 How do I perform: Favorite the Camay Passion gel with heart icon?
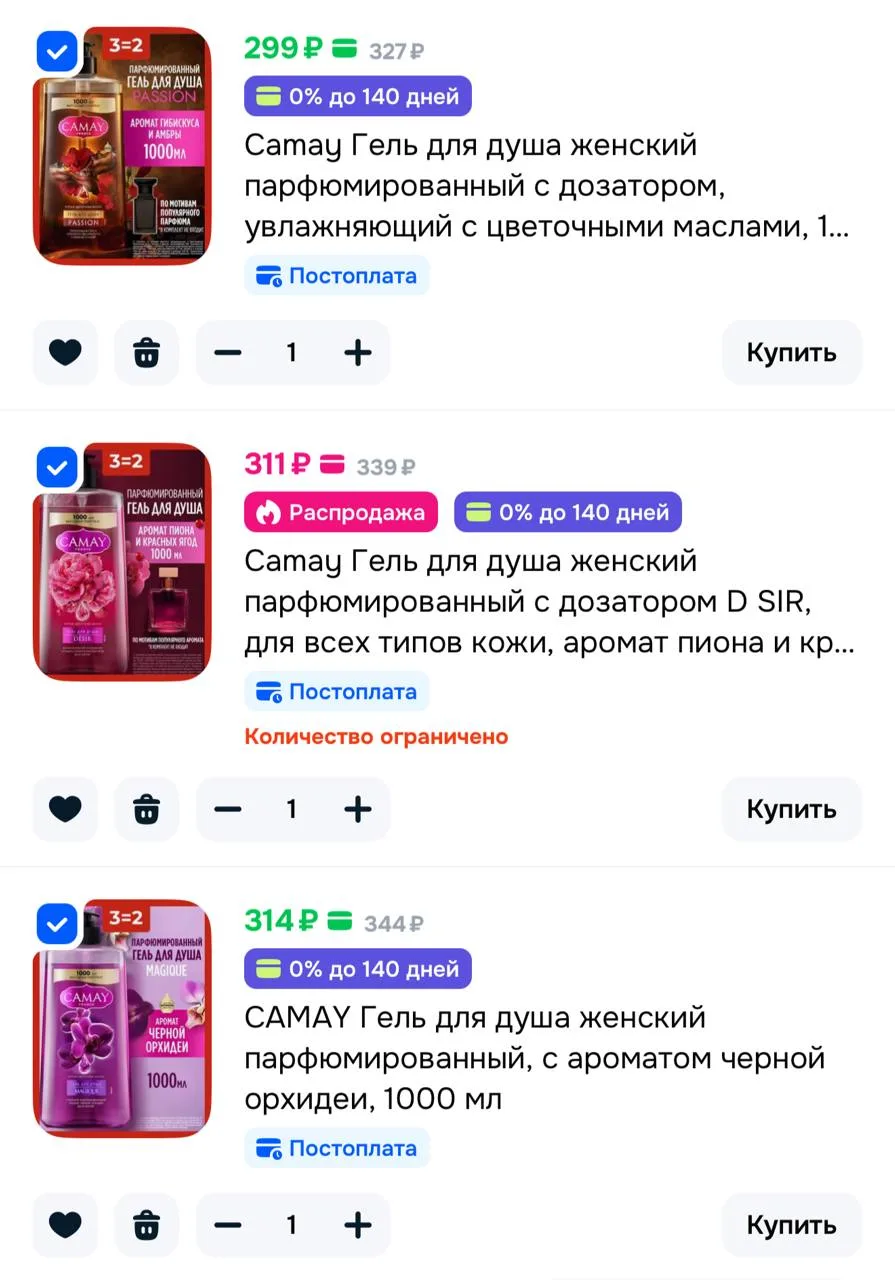tap(65, 352)
